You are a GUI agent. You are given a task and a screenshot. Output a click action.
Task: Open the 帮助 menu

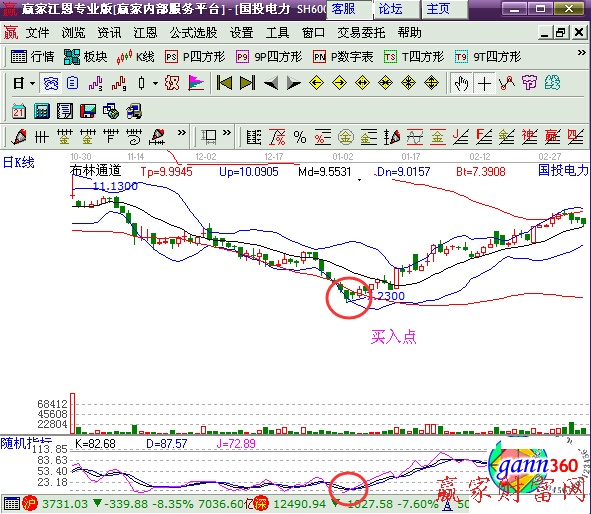[x=409, y=33]
